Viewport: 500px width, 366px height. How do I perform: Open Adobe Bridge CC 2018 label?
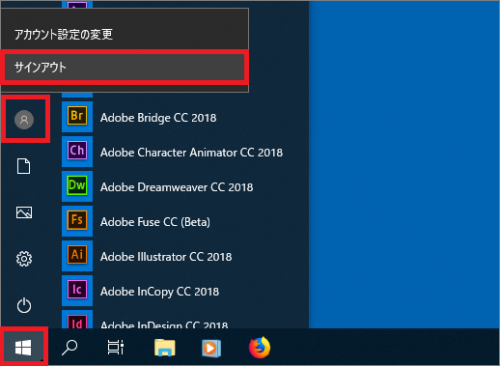pyautogui.click(x=158, y=118)
